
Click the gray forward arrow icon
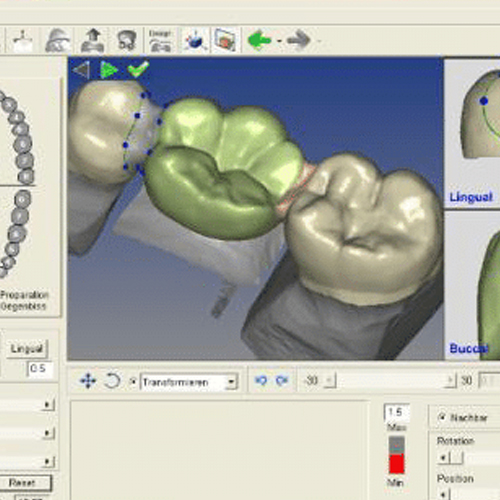(x=299, y=40)
